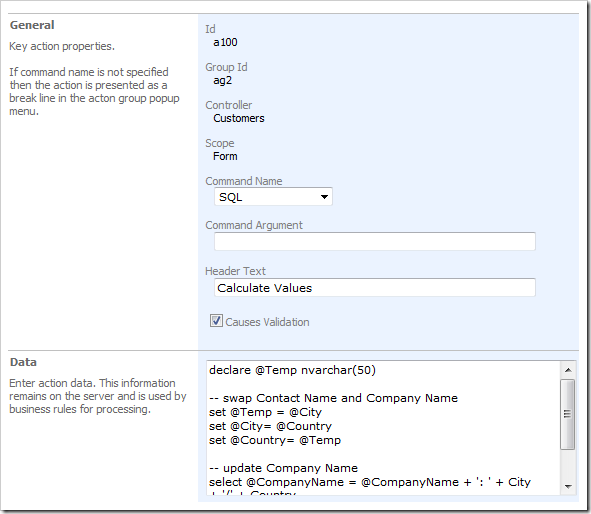Toggle the Causes Validation checkbox
Screen dimensions: 591x514
coord(216,321)
